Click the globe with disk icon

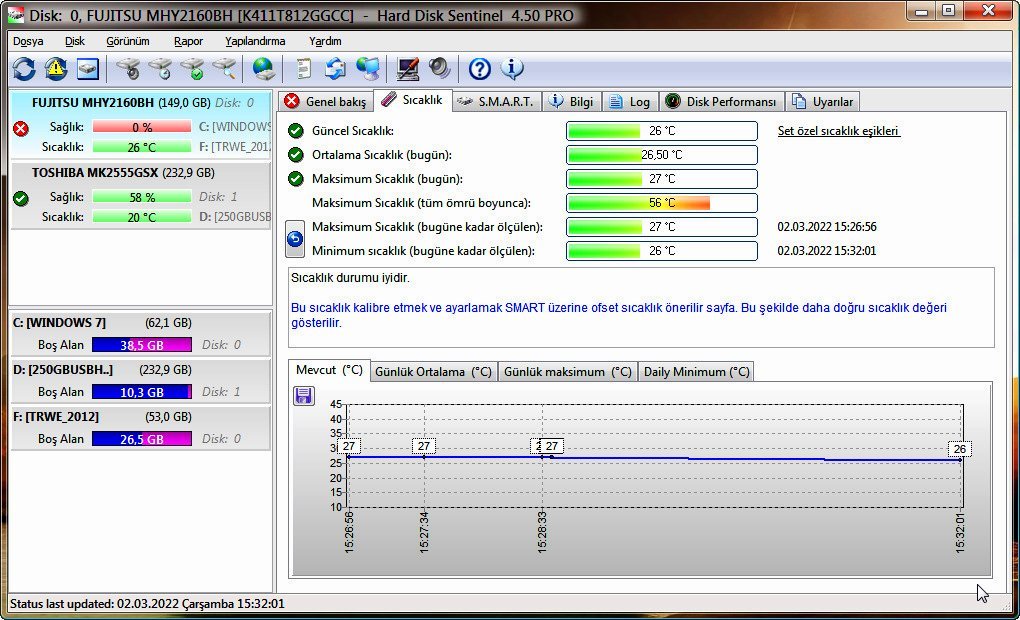(263, 68)
